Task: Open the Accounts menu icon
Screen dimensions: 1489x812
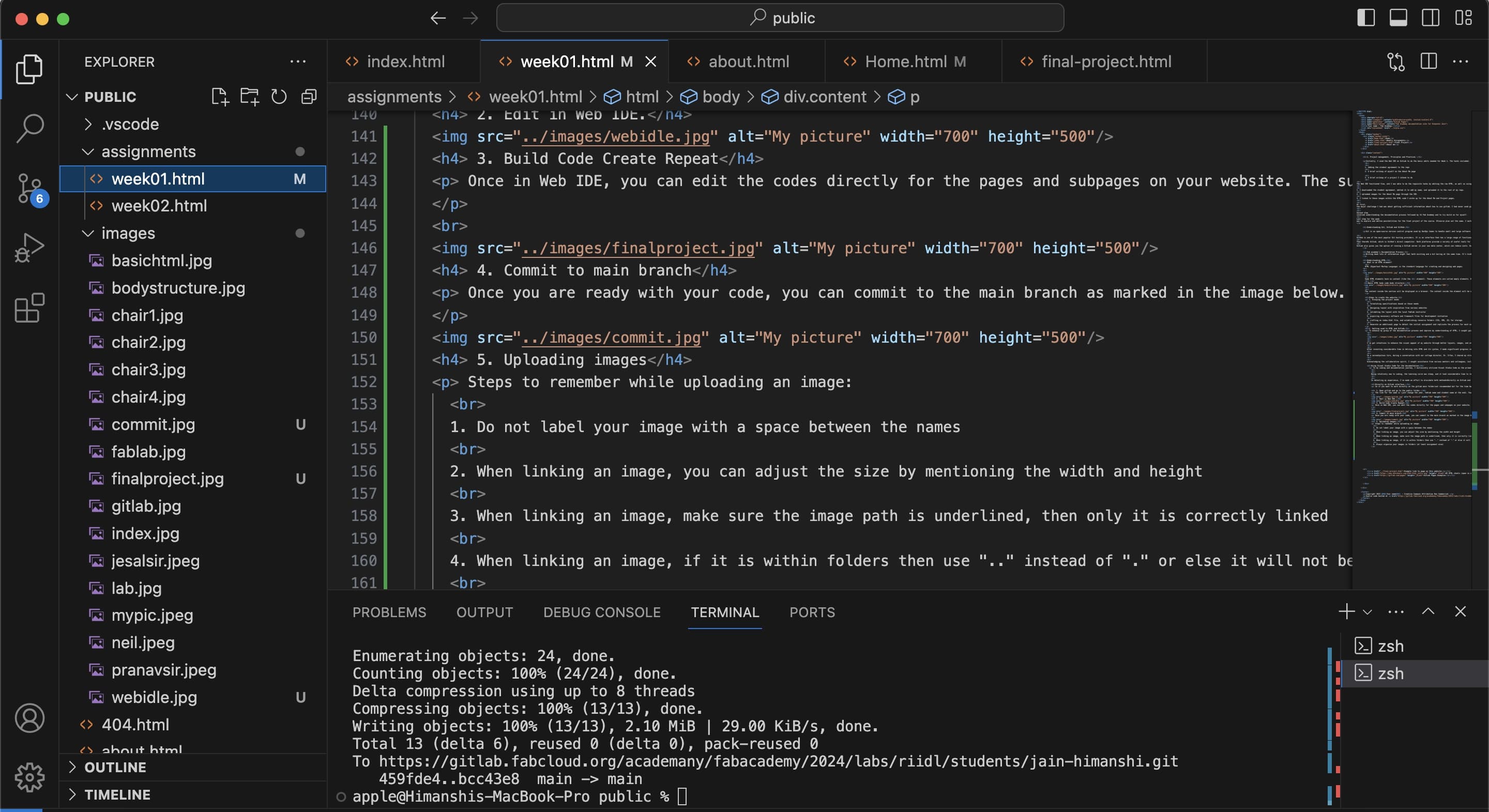Action: tap(29, 718)
